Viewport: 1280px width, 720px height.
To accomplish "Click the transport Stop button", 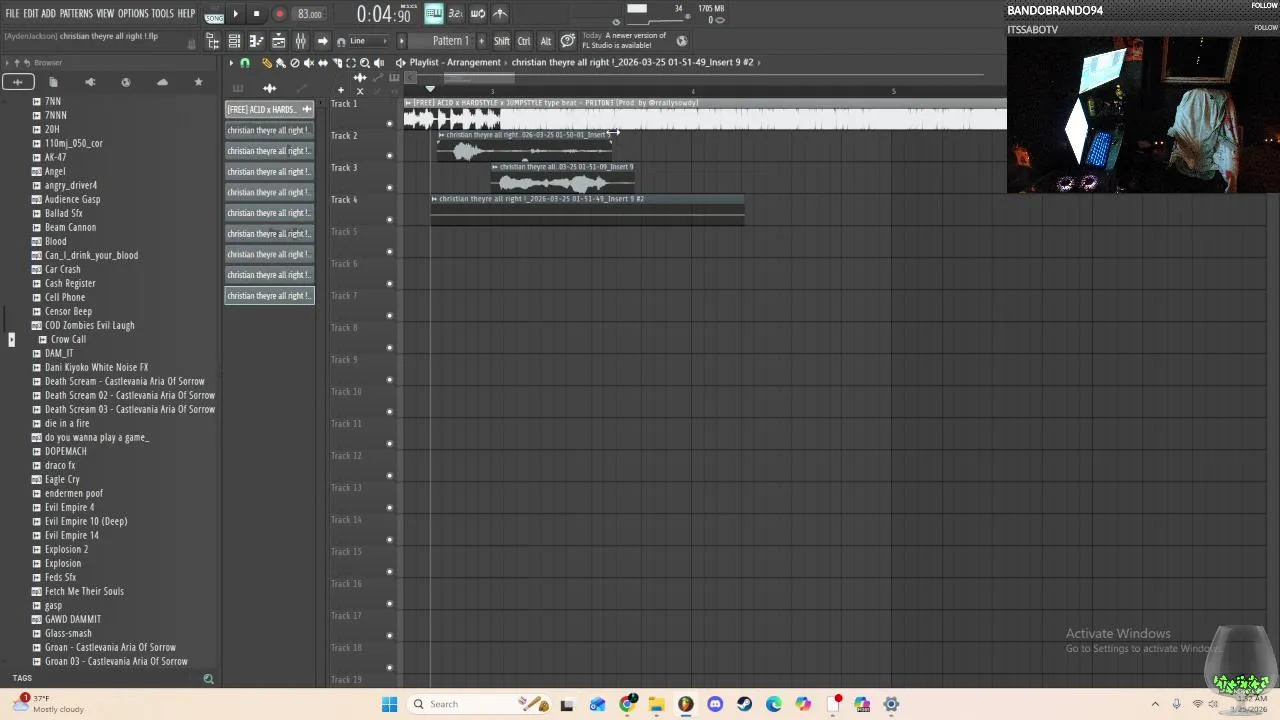I will click(x=256, y=14).
